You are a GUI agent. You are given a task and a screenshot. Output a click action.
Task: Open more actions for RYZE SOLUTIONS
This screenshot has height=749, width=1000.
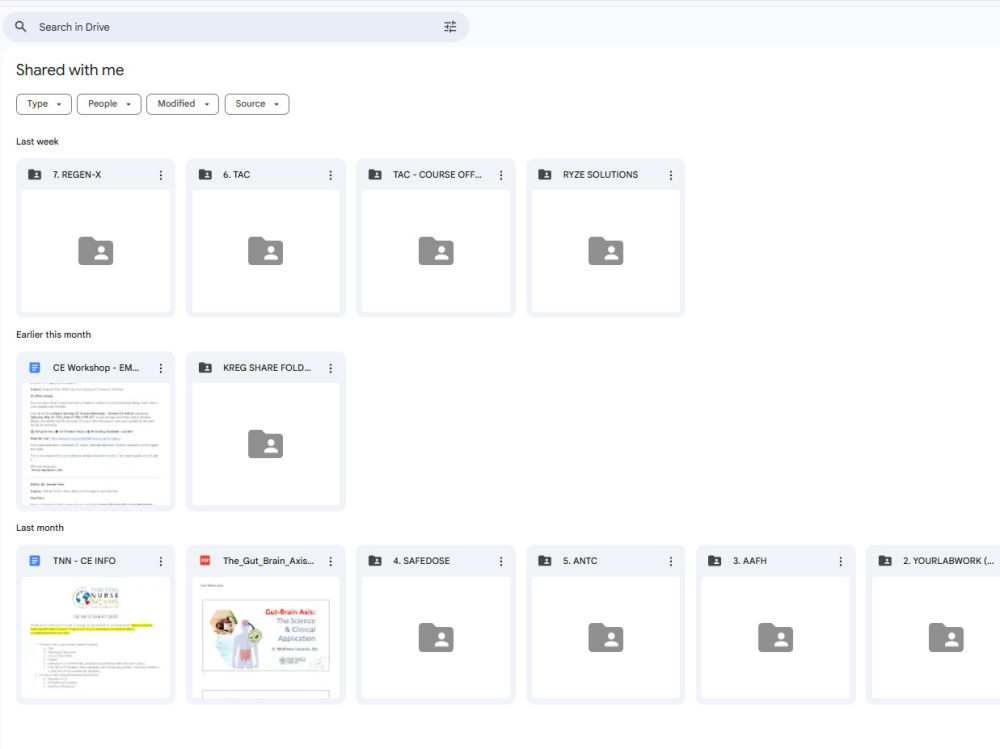click(670, 175)
